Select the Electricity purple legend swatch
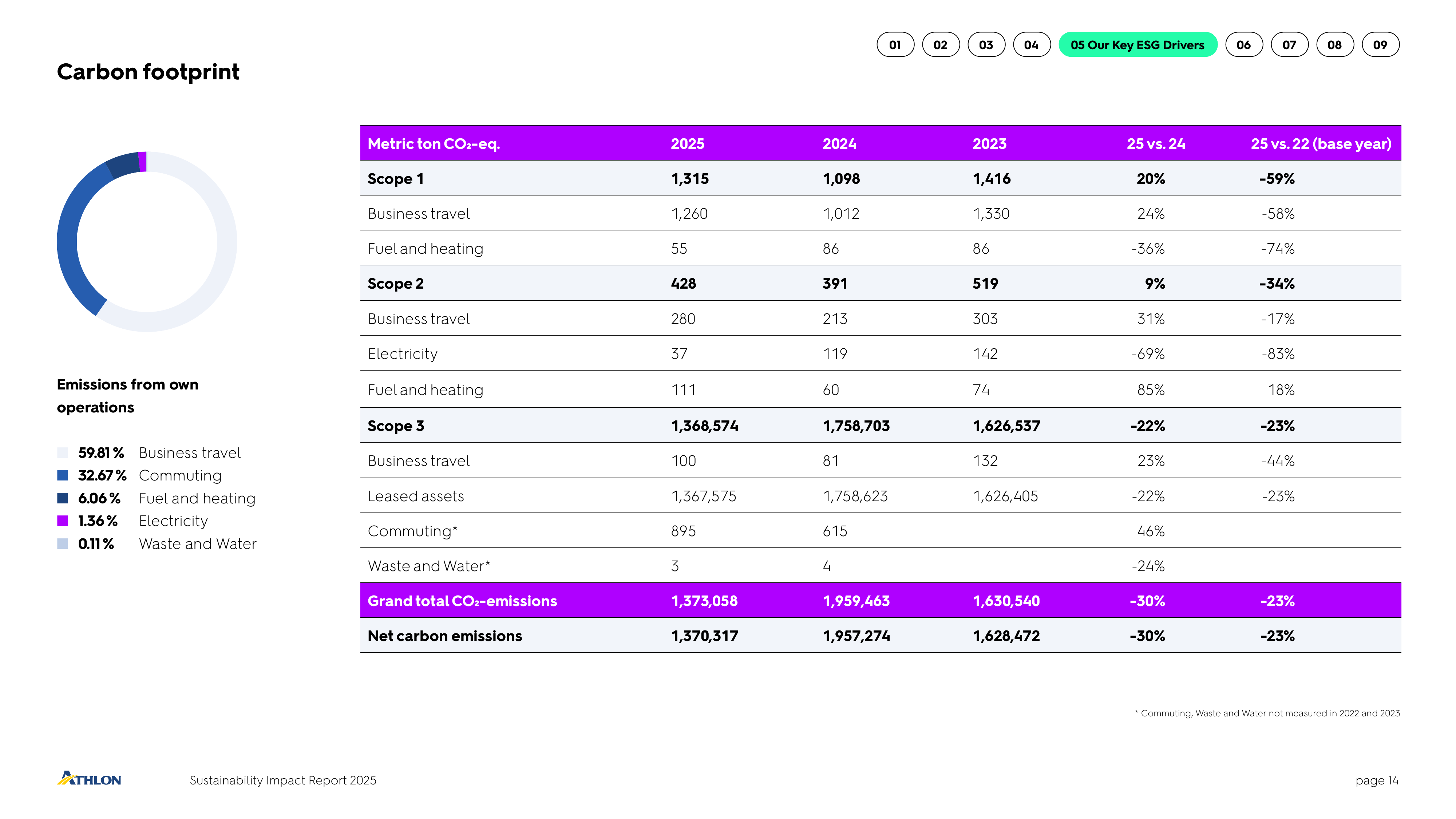The width and height of the screenshot is (1456, 819). [63, 521]
